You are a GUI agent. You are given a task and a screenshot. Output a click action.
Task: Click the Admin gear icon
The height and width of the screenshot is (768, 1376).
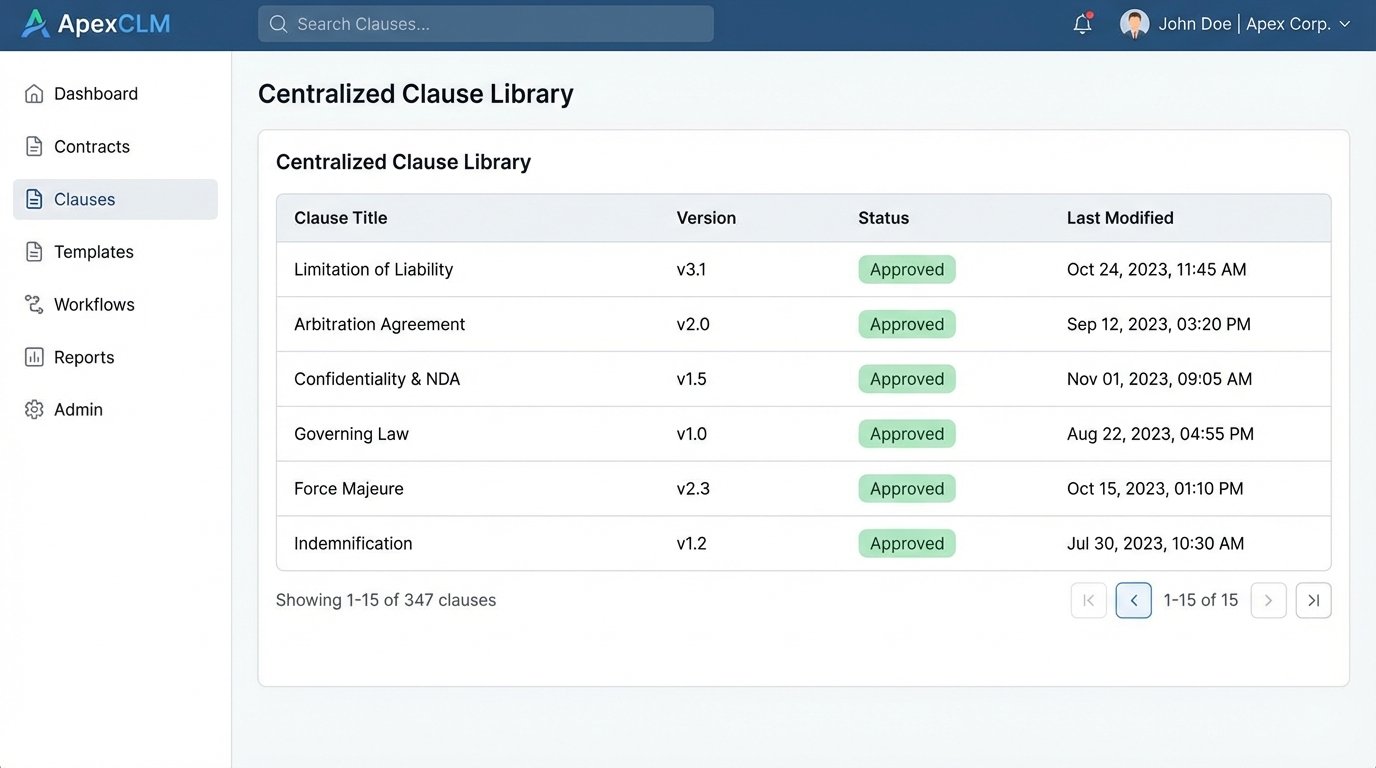click(x=34, y=410)
